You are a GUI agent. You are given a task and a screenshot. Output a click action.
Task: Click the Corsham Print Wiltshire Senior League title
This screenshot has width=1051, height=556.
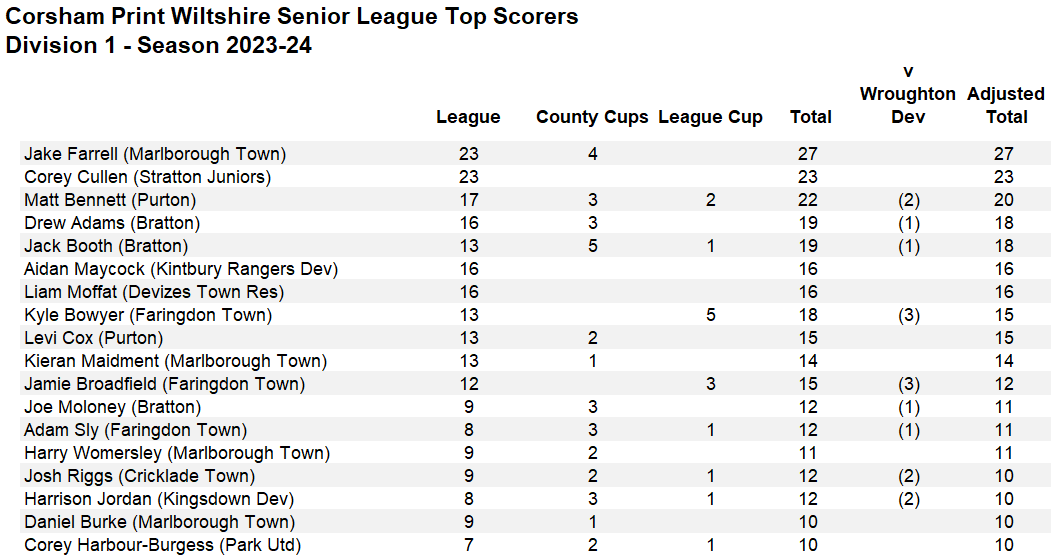292,17
